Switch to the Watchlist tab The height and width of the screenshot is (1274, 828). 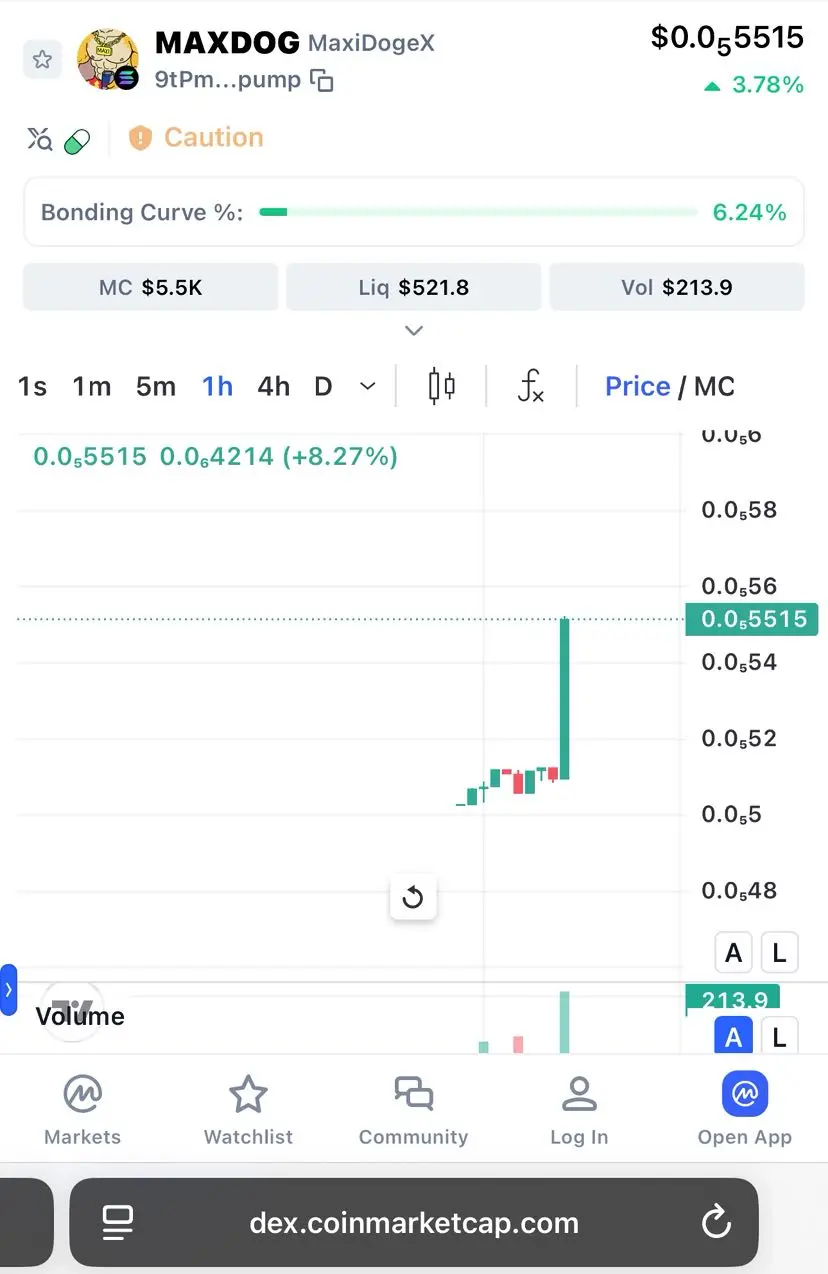(x=248, y=1110)
